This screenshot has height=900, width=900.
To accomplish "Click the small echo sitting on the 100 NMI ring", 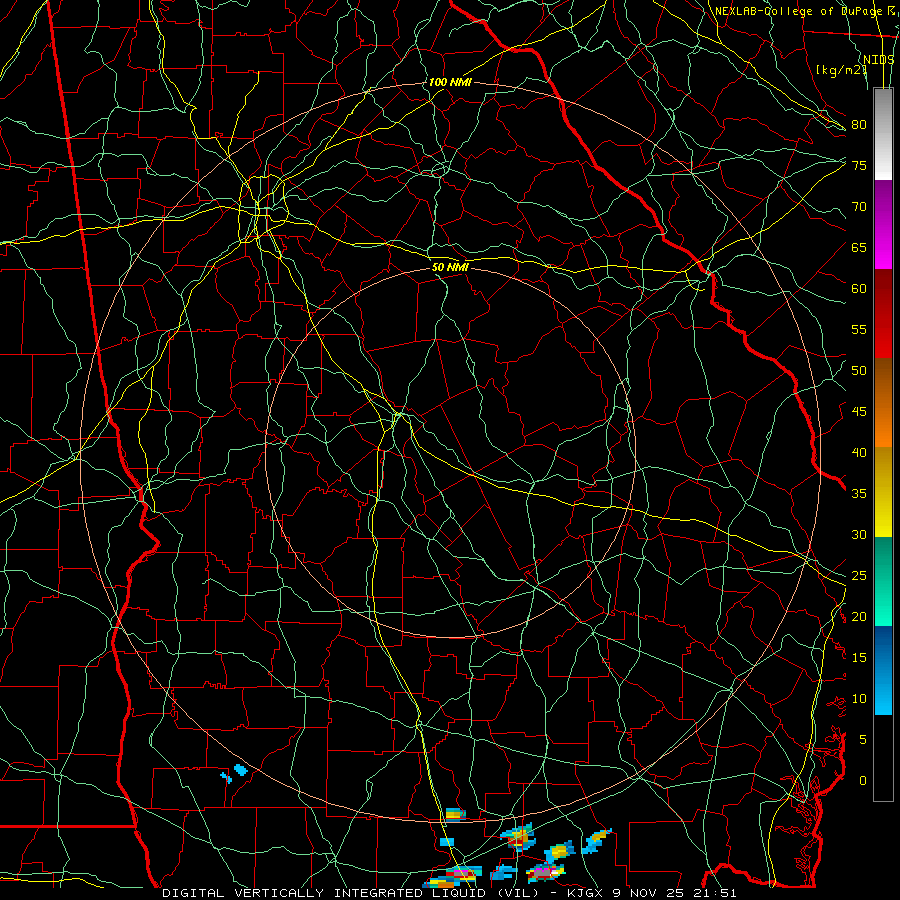I will (455, 814).
